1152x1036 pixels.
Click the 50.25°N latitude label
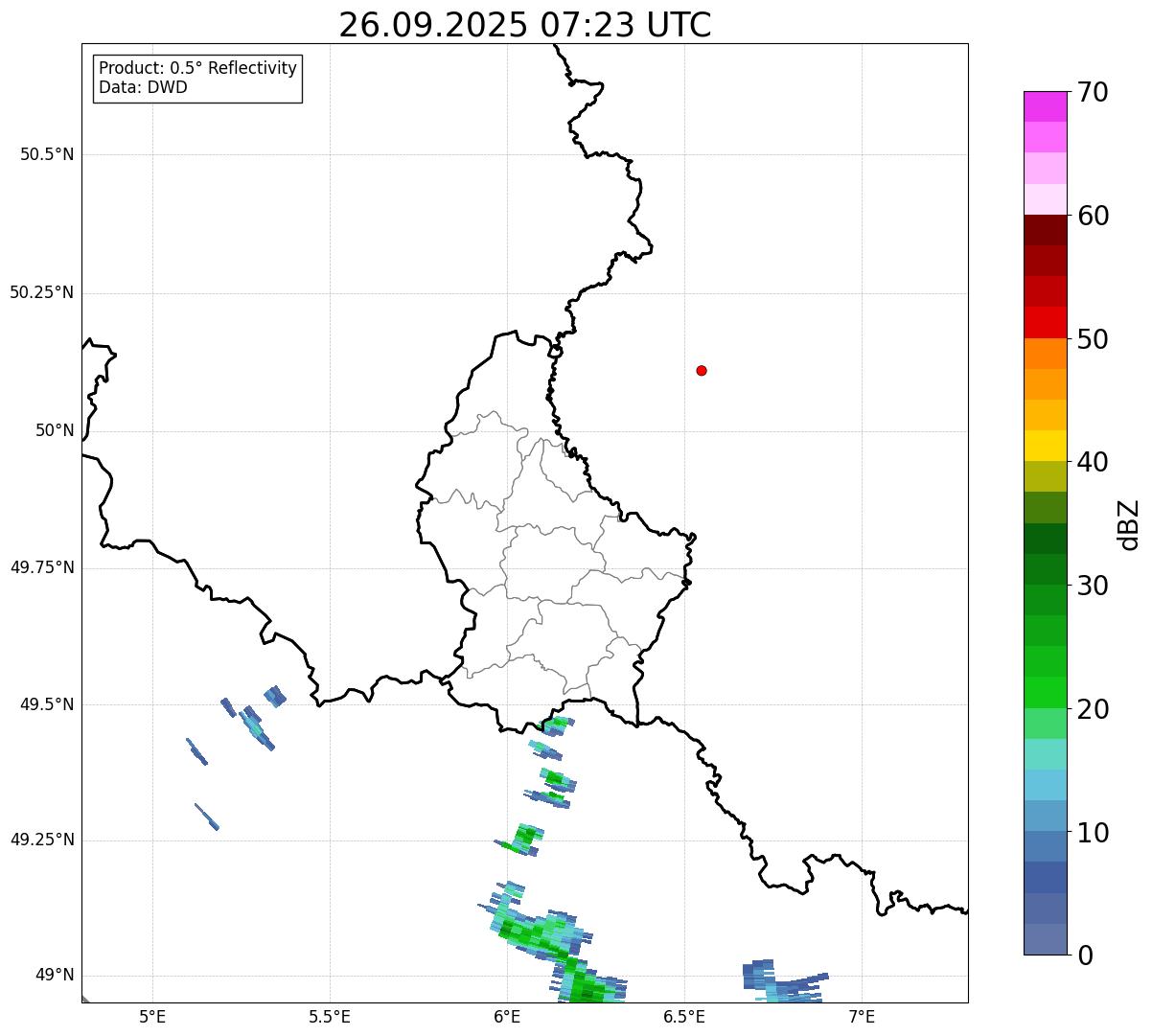point(41,292)
